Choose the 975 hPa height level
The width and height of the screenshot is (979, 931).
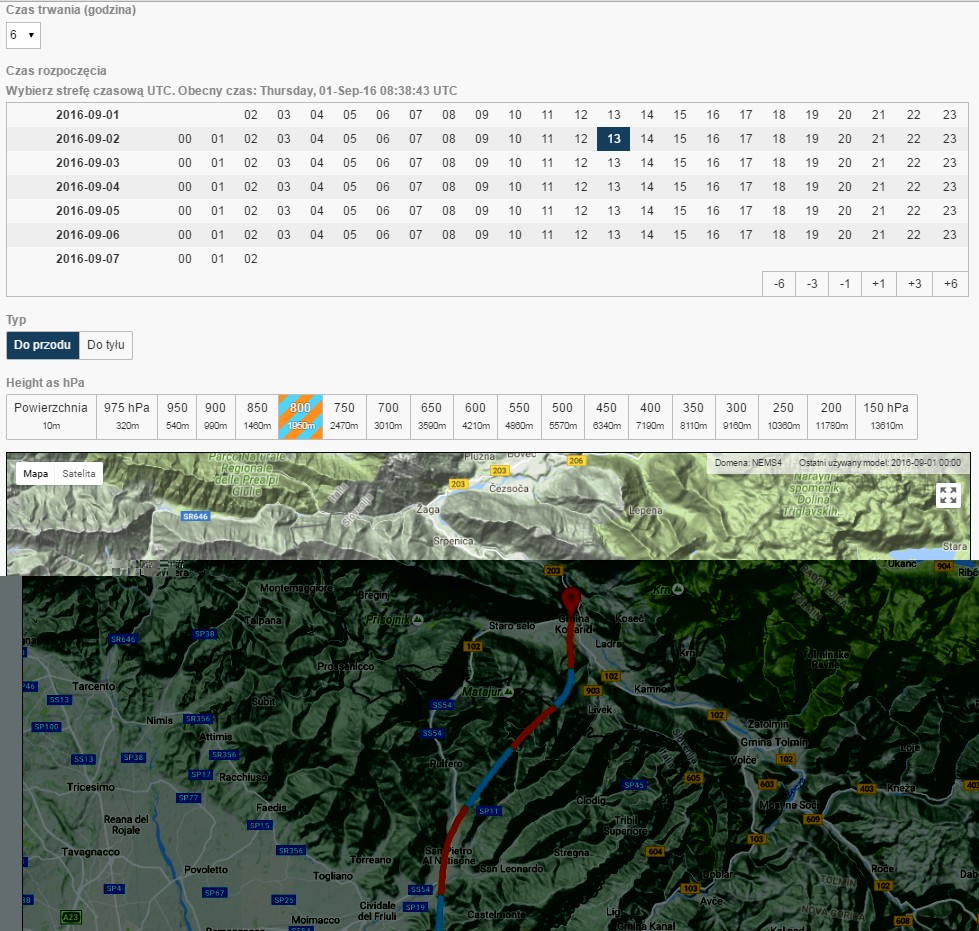pyautogui.click(x=126, y=416)
